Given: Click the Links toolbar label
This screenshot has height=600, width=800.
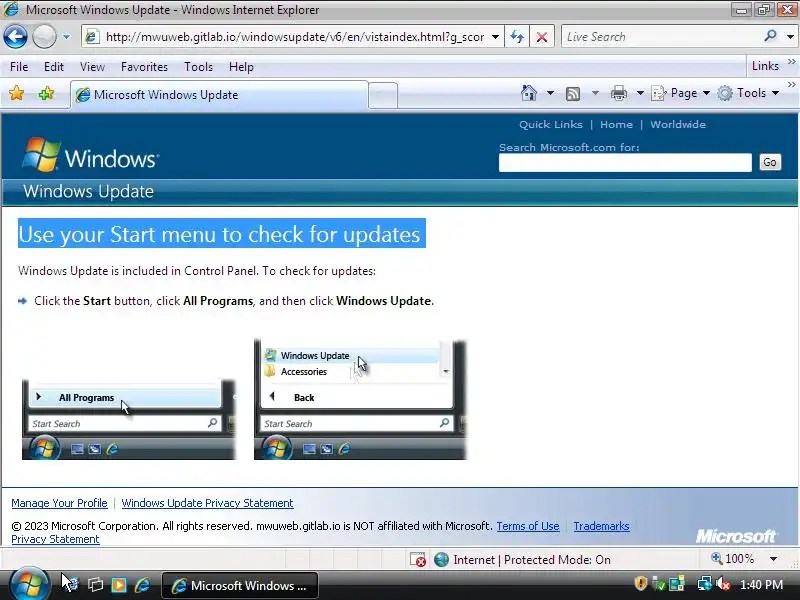Looking at the screenshot, I should click(x=765, y=66).
